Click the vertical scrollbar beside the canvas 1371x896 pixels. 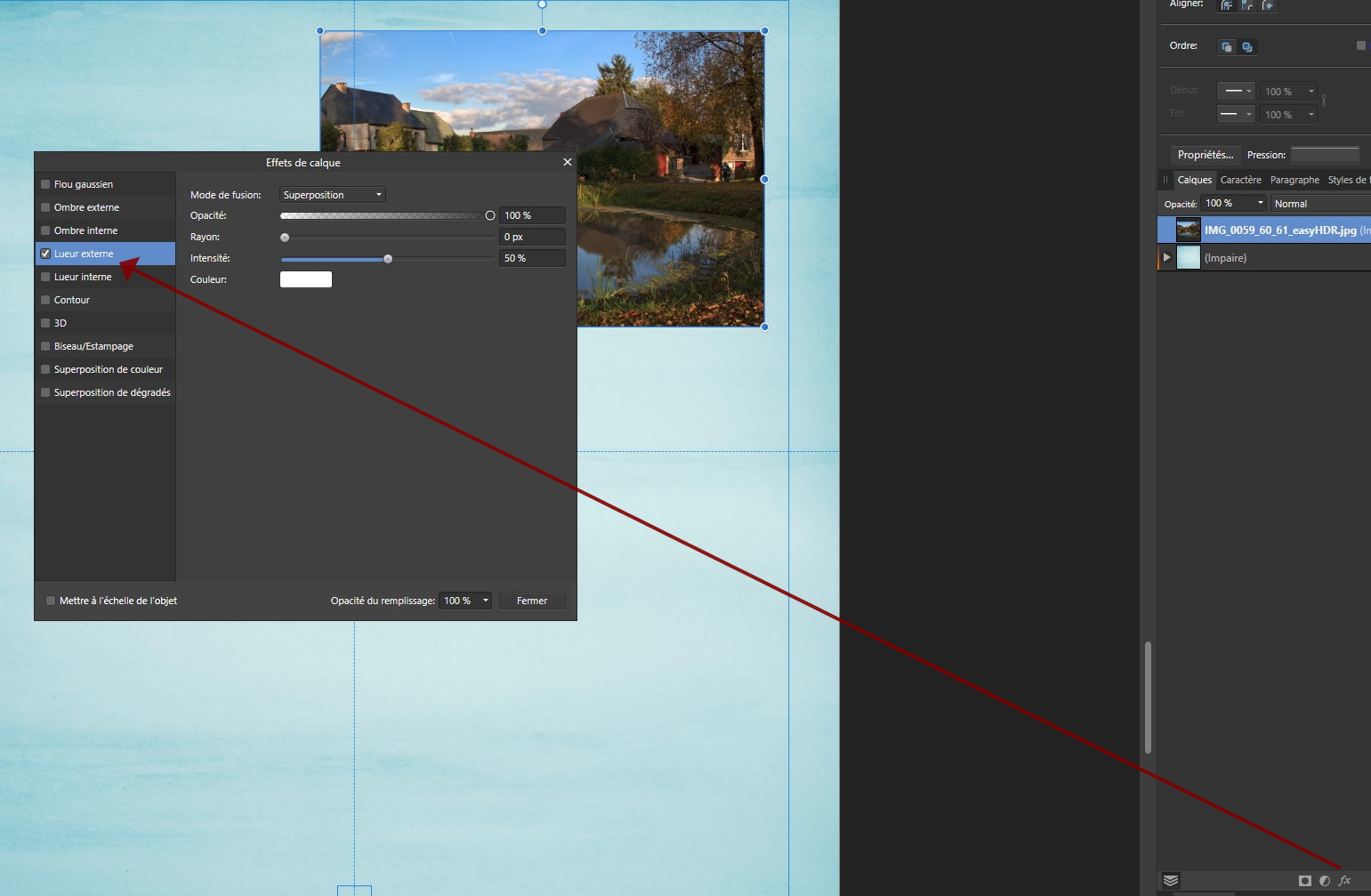click(x=1148, y=698)
